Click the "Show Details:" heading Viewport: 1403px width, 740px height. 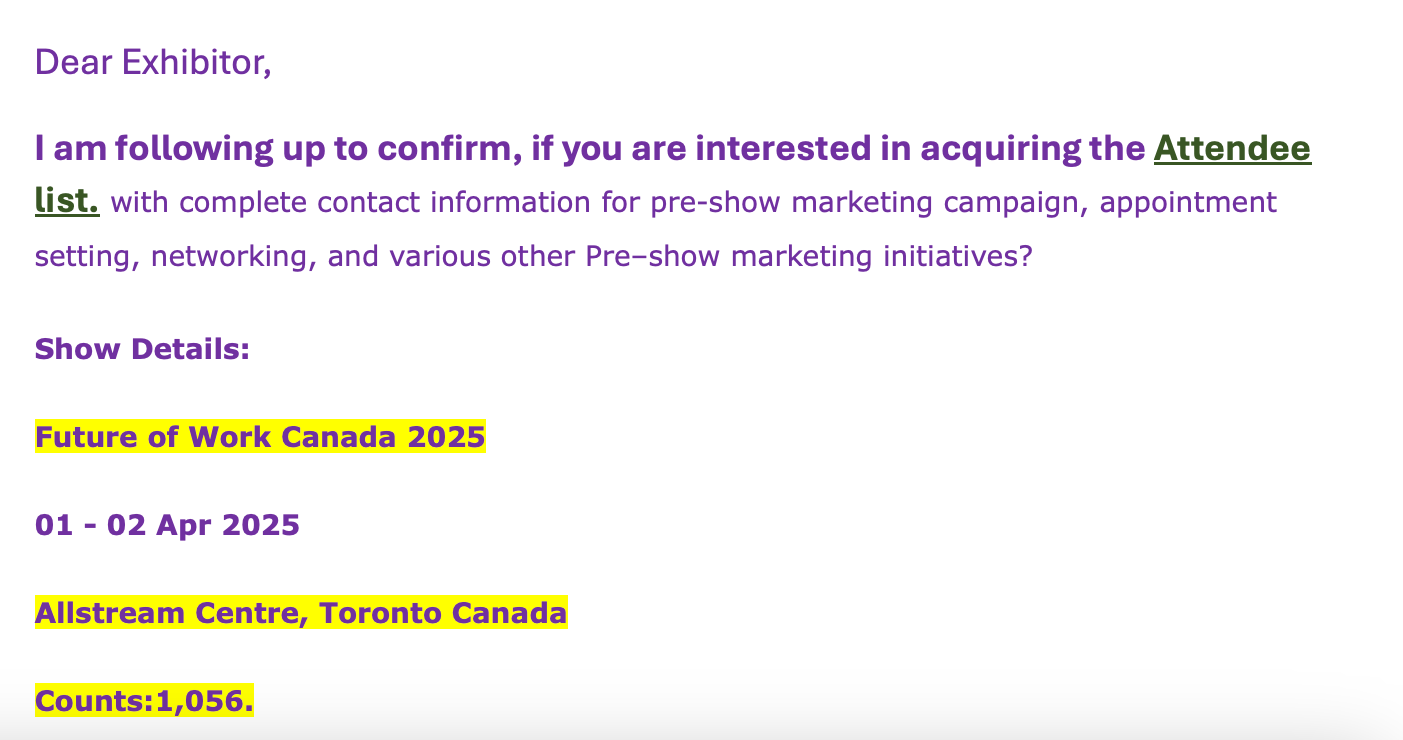(142, 349)
